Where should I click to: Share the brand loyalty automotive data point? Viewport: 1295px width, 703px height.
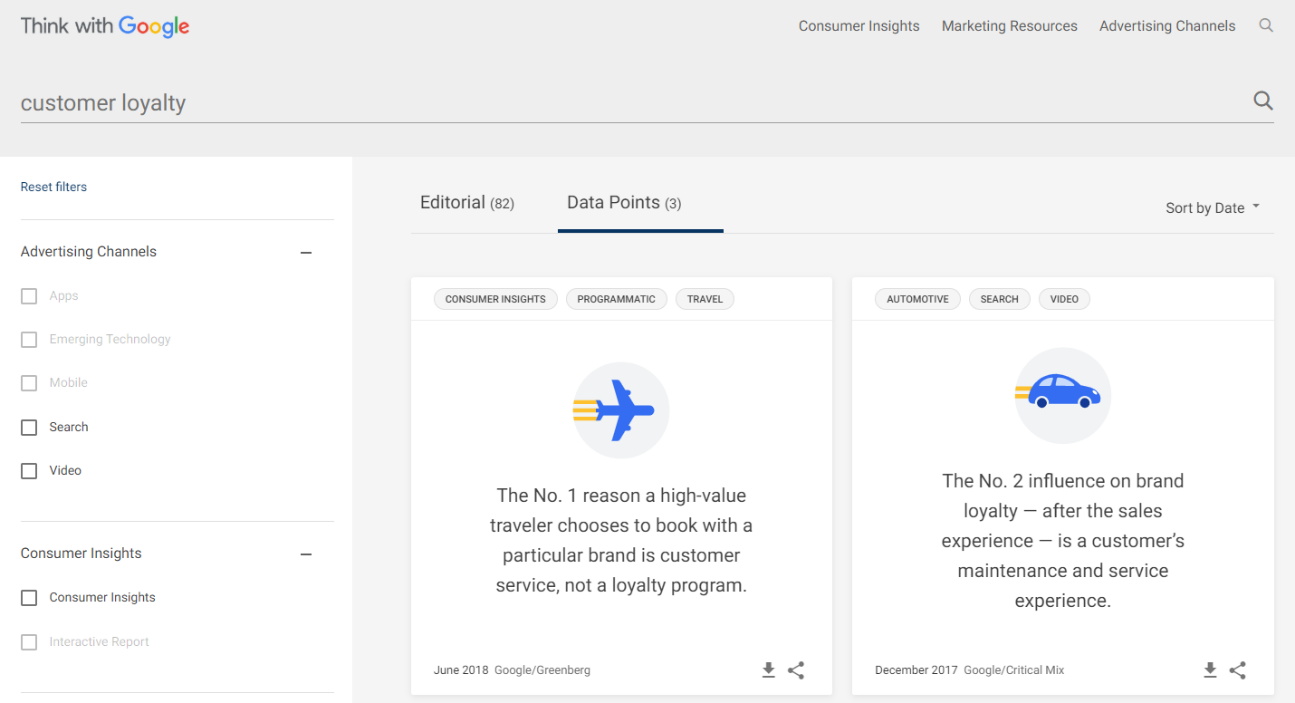[x=1237, y=670]
